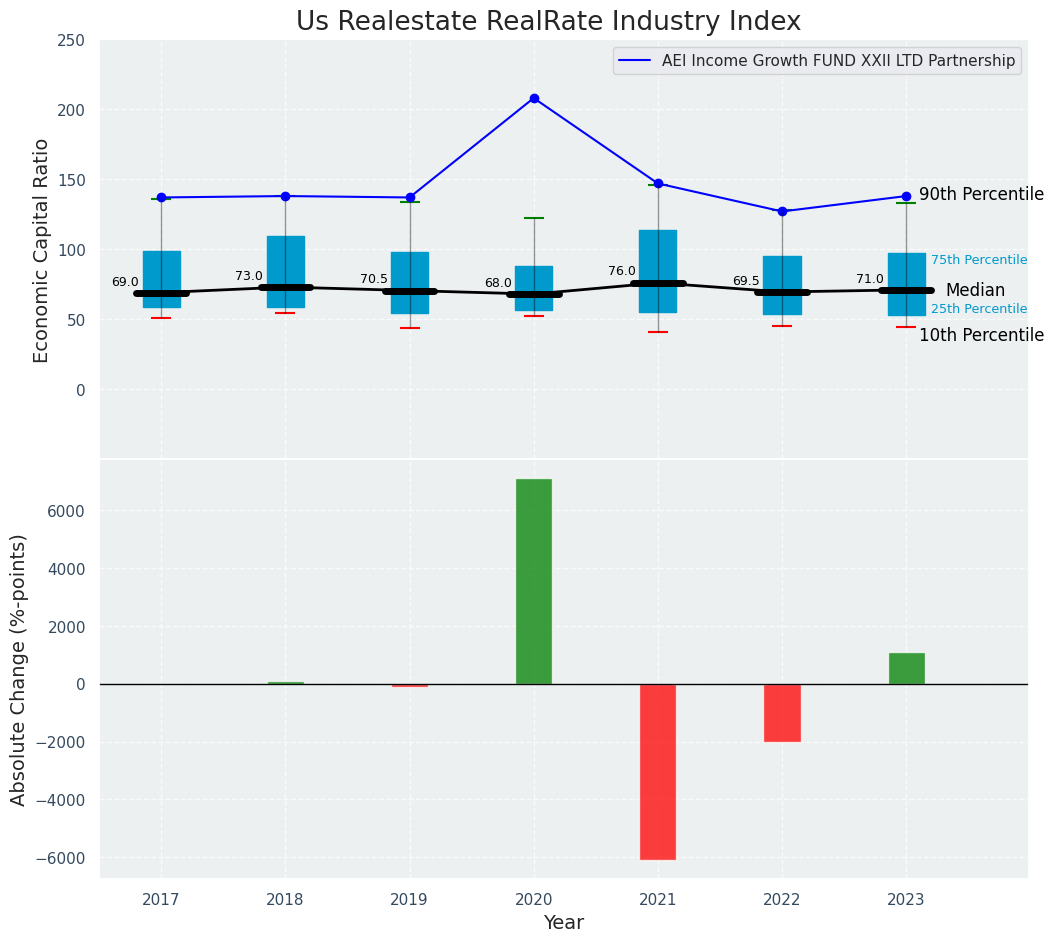Select the 10th Percentile annotation label
Screen dimensions: 1054x942
pos(980,335)
